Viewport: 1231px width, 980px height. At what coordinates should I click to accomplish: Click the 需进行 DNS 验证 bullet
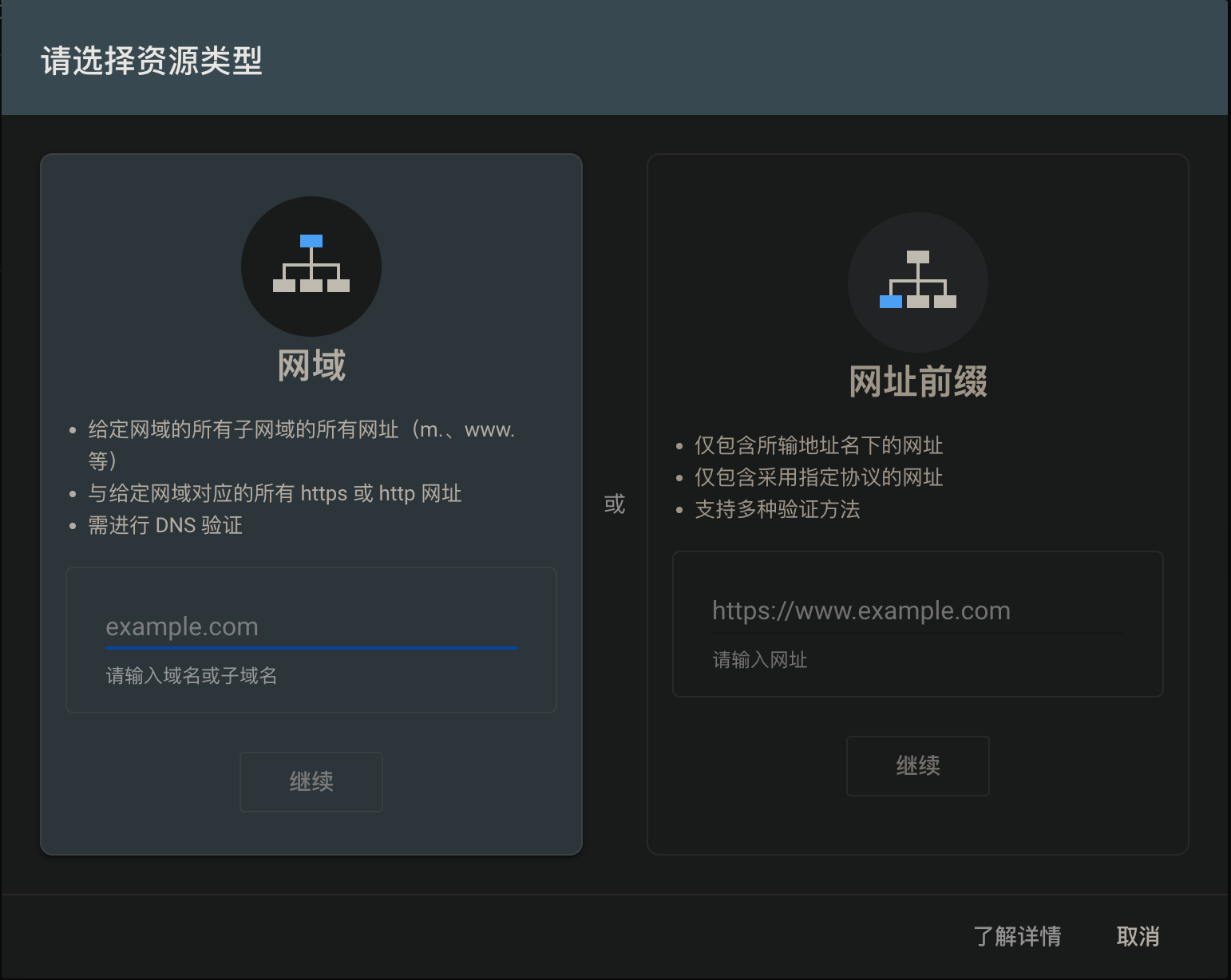[x=165, y=525]
